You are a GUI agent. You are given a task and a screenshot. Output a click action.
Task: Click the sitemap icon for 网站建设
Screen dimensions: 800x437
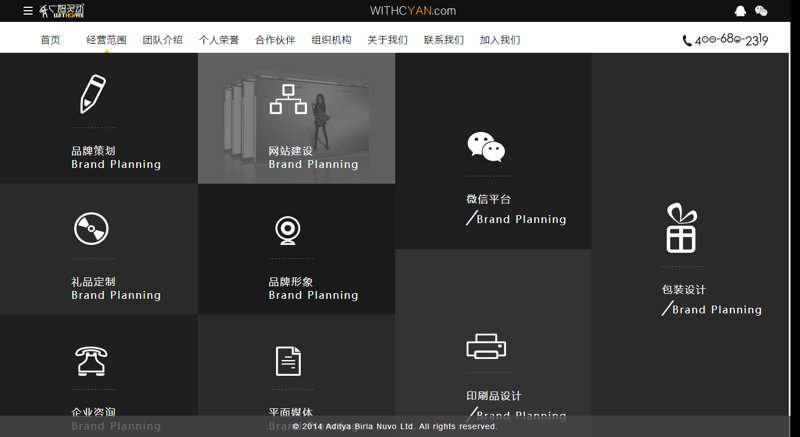coord(288,99)
